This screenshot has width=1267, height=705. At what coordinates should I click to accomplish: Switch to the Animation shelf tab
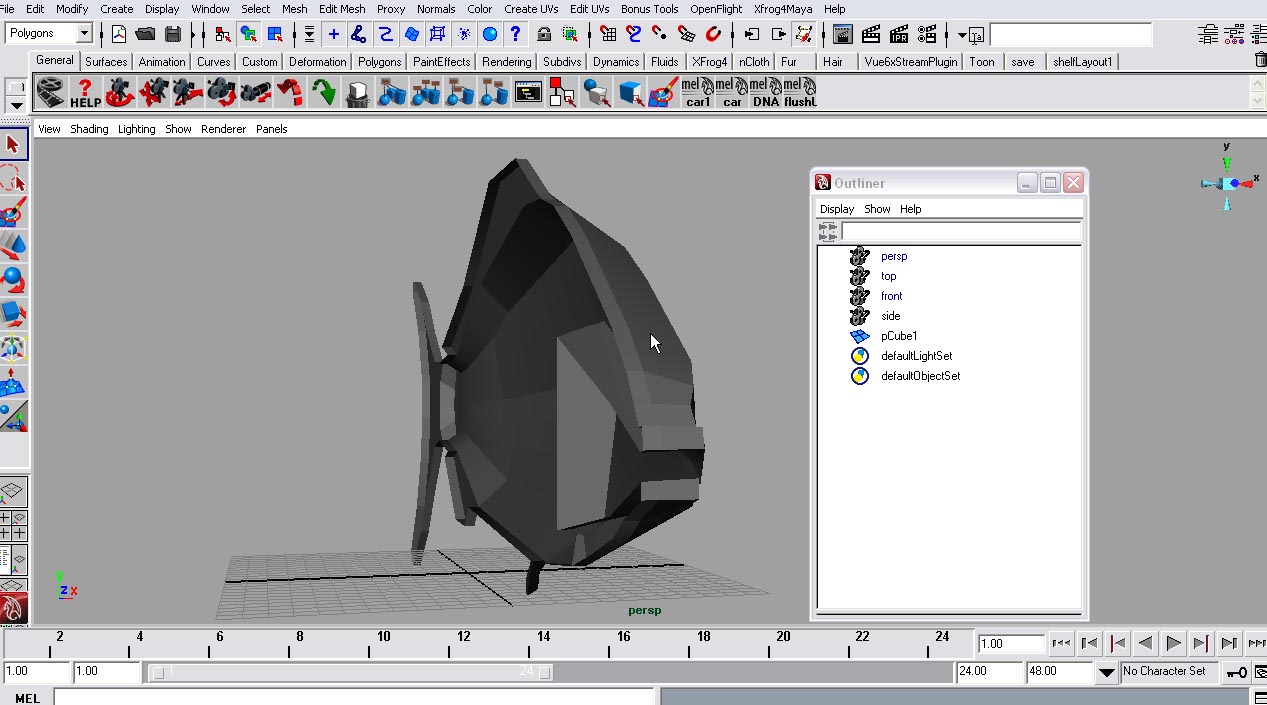coord(162,61)
